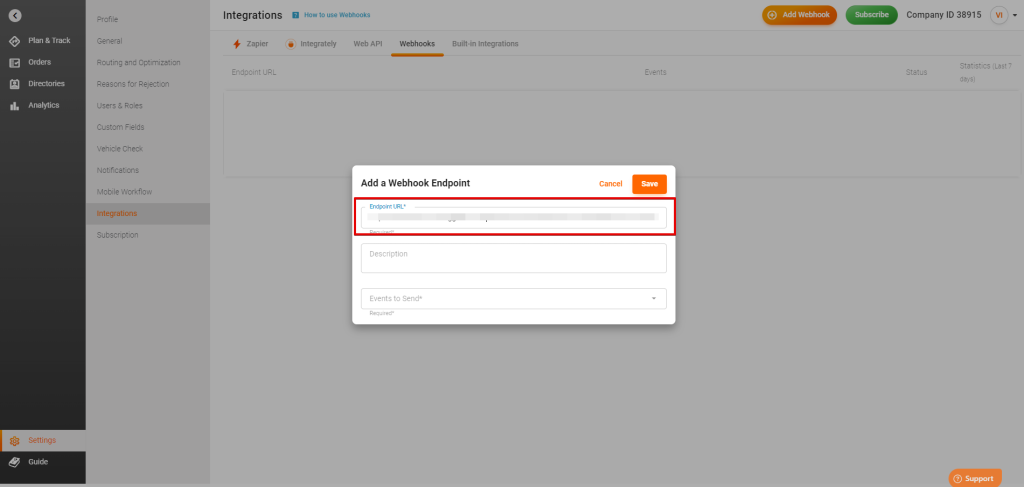Open the How to use Webhooks link
Viewport: 1024px width, 487px height.
pos(323,16)
